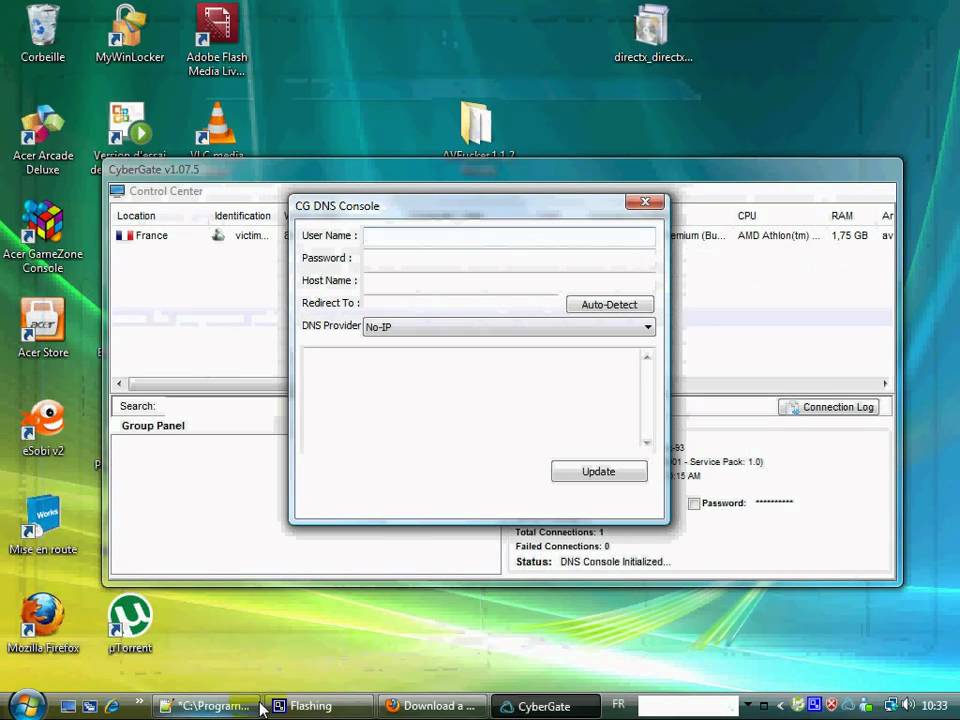Viewport: 960px width, 720px height.
Task: Open the Corbeille recycle bin icon
Action: click(x=42, y=34)
